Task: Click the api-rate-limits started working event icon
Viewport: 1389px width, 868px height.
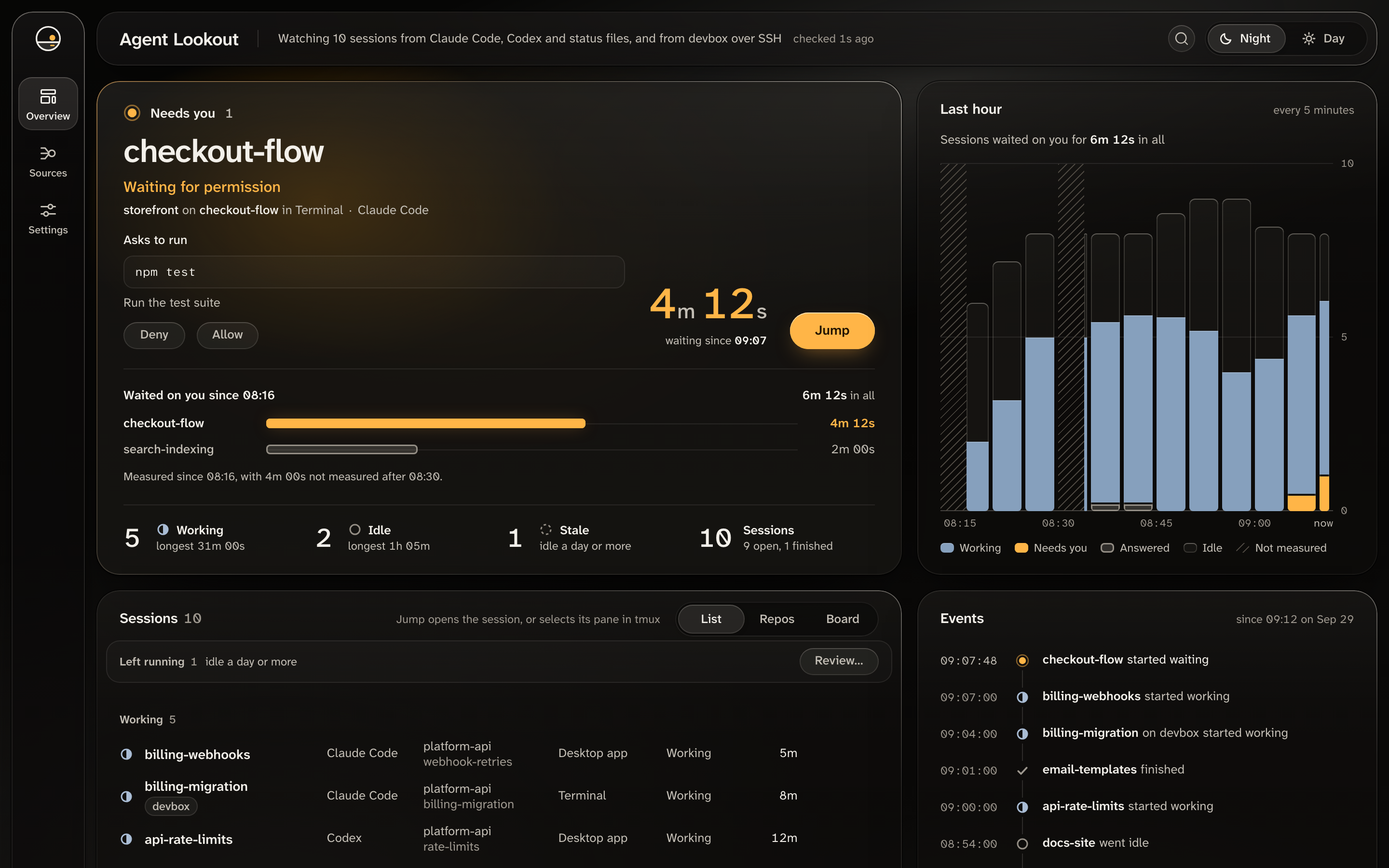Action: point(1022,807)
